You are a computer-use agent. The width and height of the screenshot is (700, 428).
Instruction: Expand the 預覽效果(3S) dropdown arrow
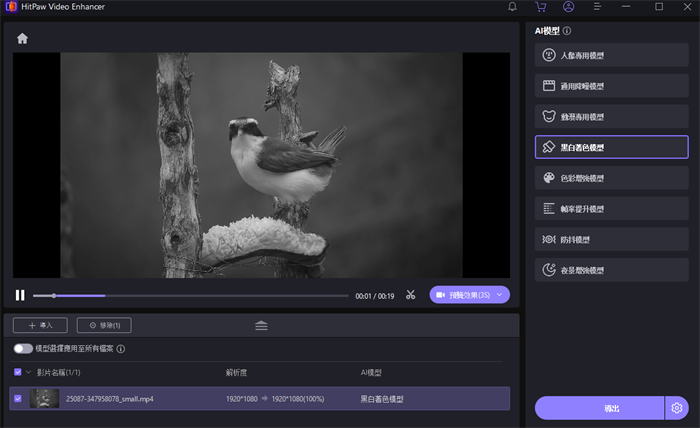(499, 295)
